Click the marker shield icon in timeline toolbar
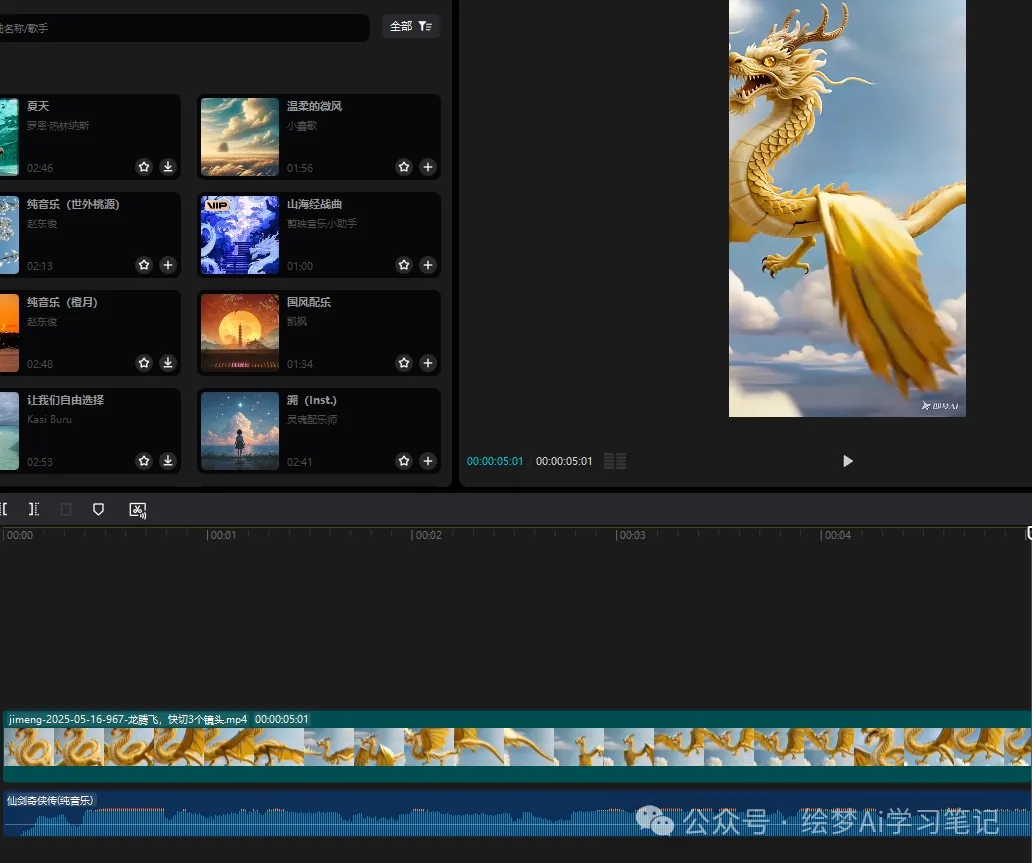The height and width of the screenshot is (863, 1032). pyautogui.click(x=98, y=509)
